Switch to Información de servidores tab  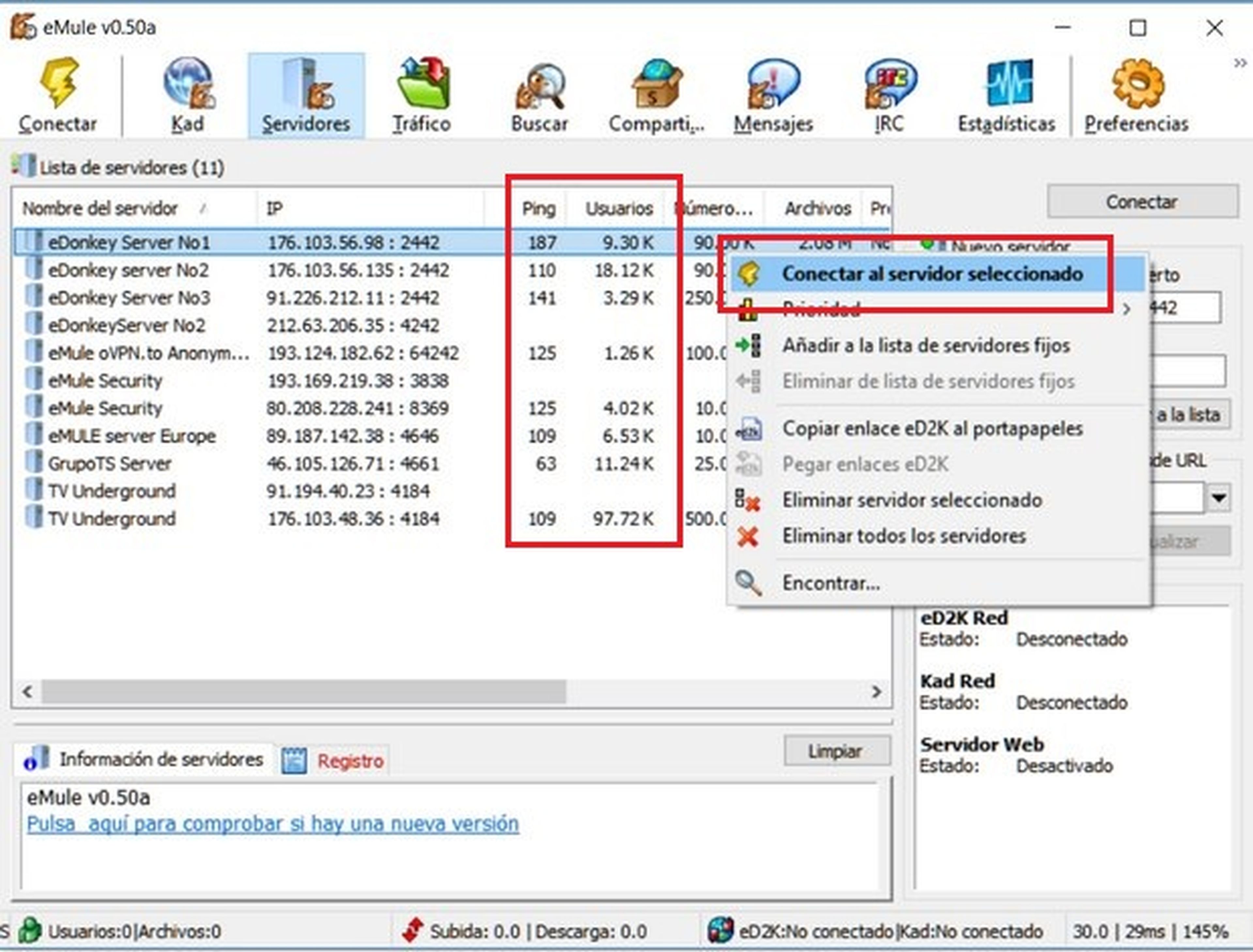[x=144, y=759]
